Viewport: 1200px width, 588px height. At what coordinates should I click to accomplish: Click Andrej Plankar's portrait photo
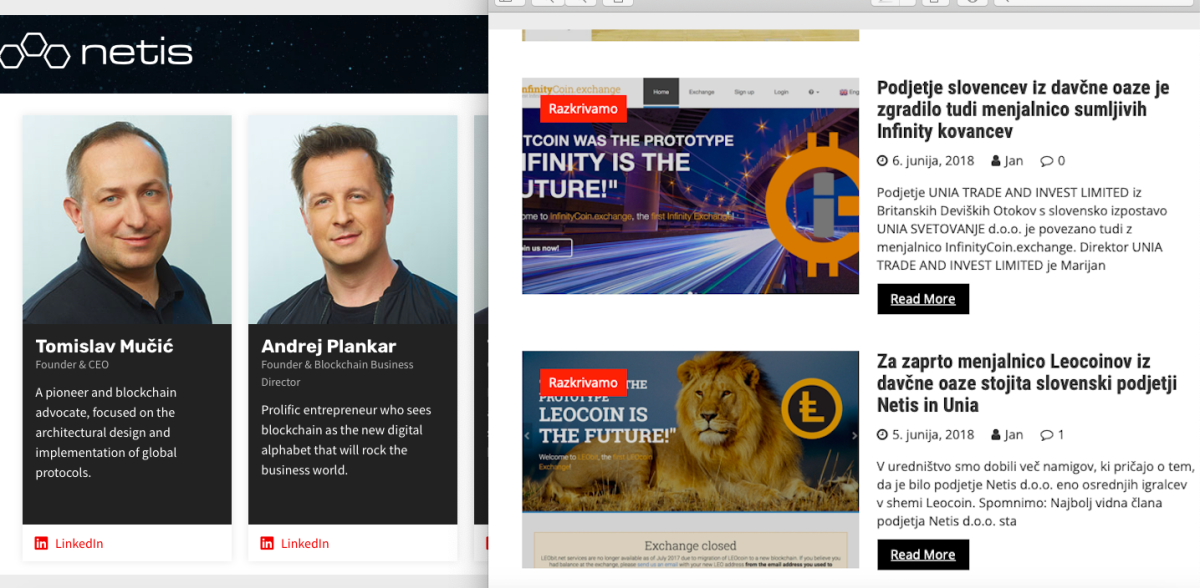(353, 219)
